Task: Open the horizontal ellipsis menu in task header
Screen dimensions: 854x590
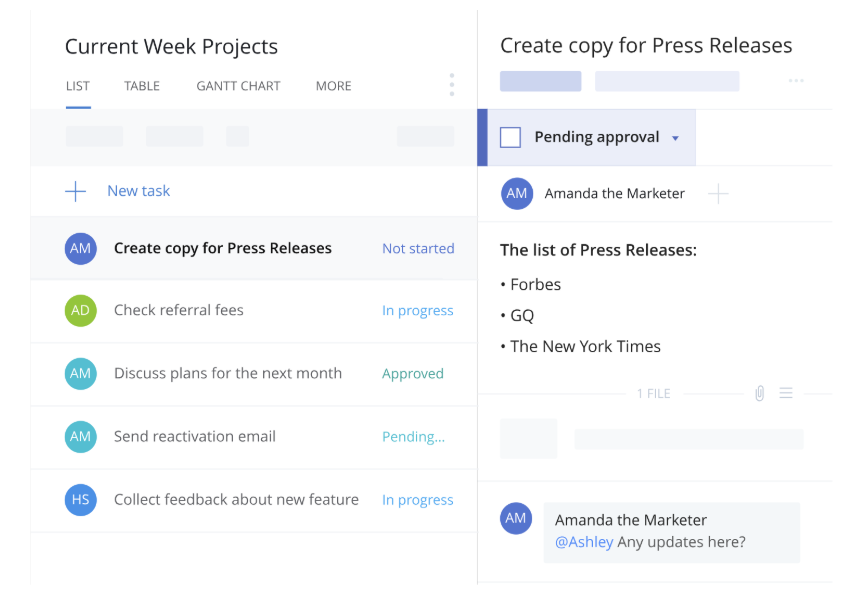Action: pyautogui.click(x=796, y=81)
